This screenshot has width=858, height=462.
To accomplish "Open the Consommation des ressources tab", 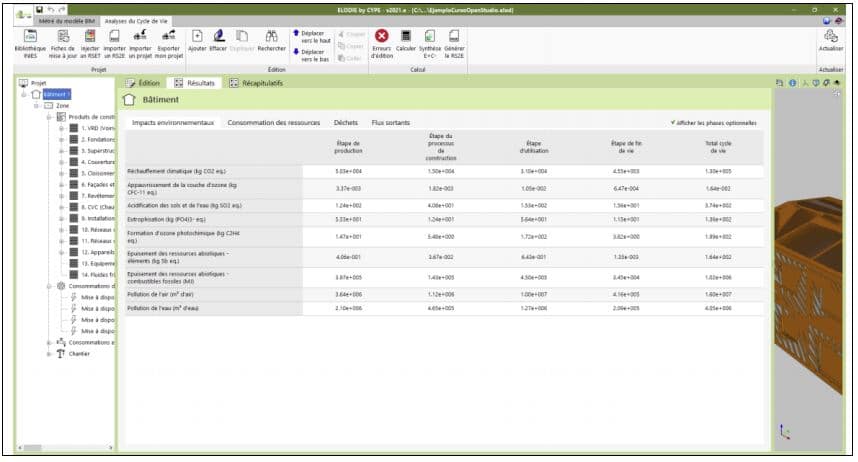I will [x=274, y=123].
